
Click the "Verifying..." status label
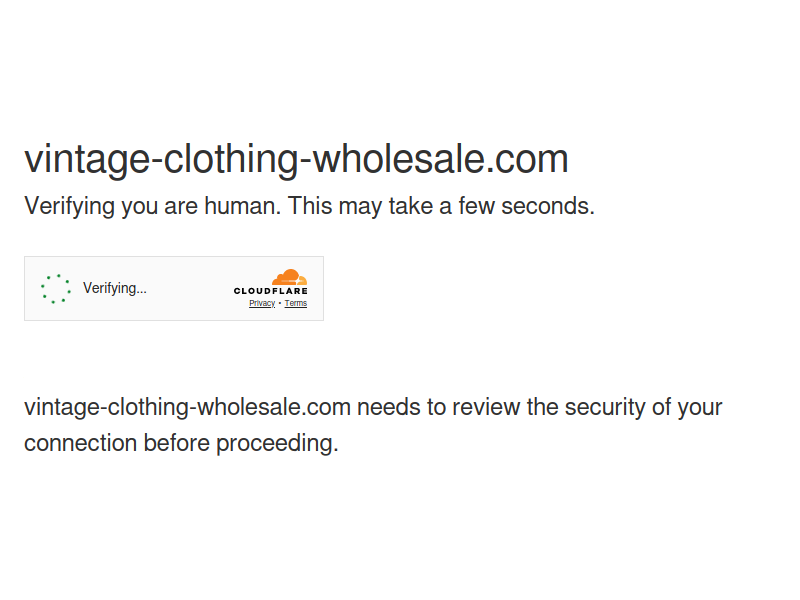point(114,288)
